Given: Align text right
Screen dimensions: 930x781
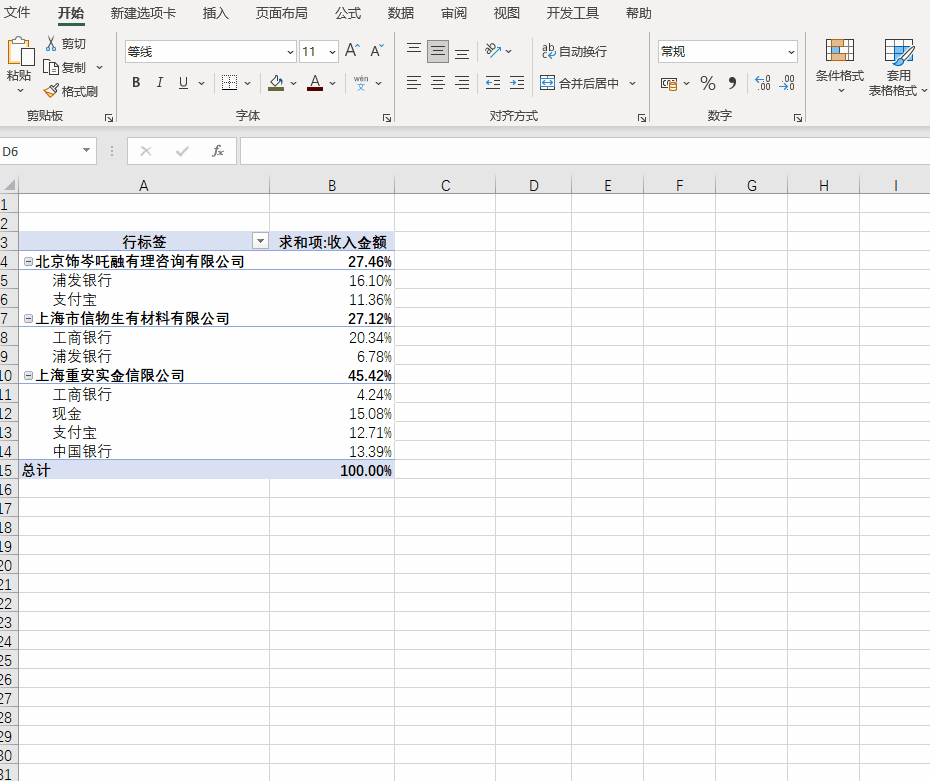Looking at the screenshot, I should tap(462, 82).
